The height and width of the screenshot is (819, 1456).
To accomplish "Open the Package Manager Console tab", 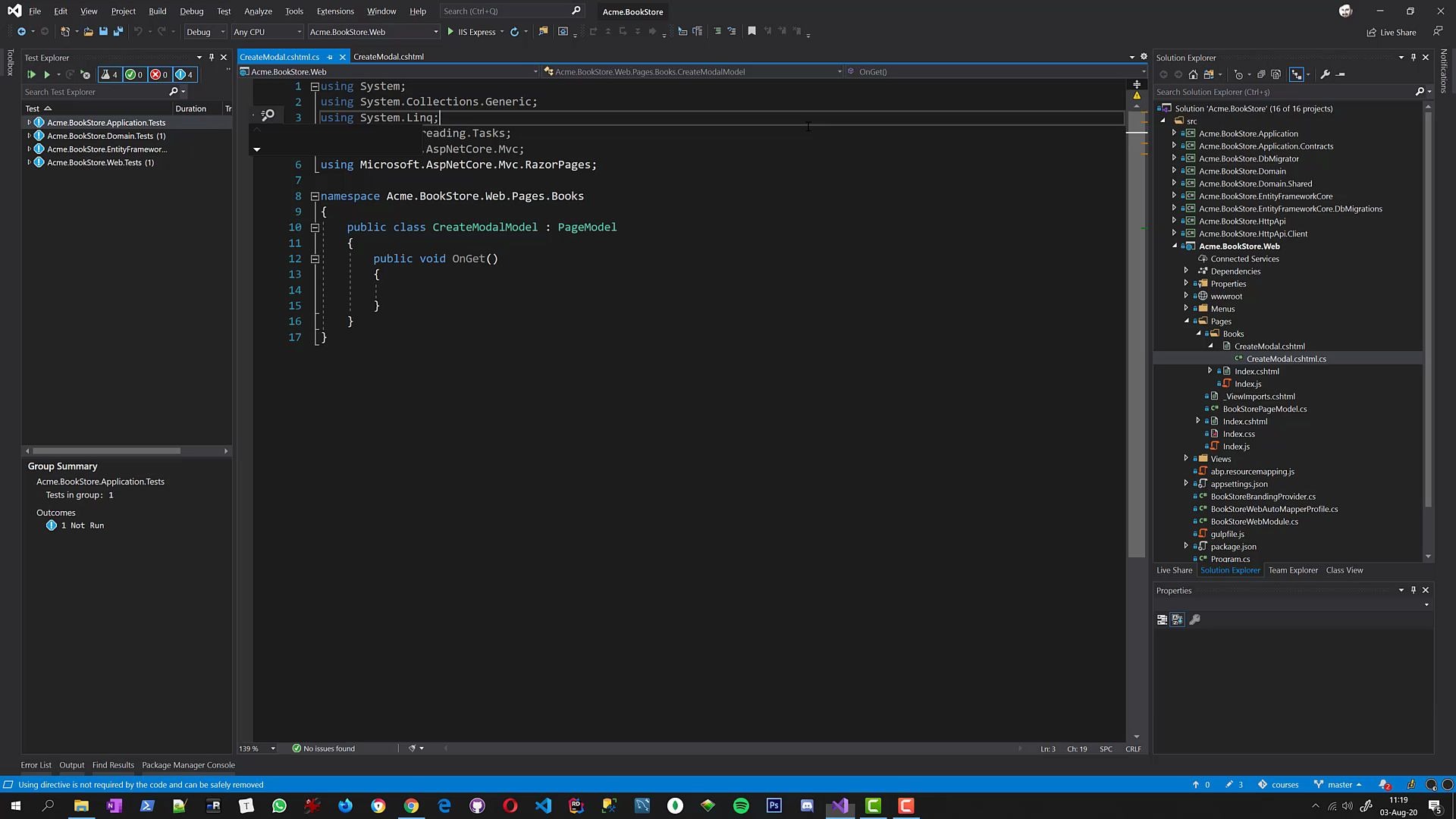I will (188, 765).
